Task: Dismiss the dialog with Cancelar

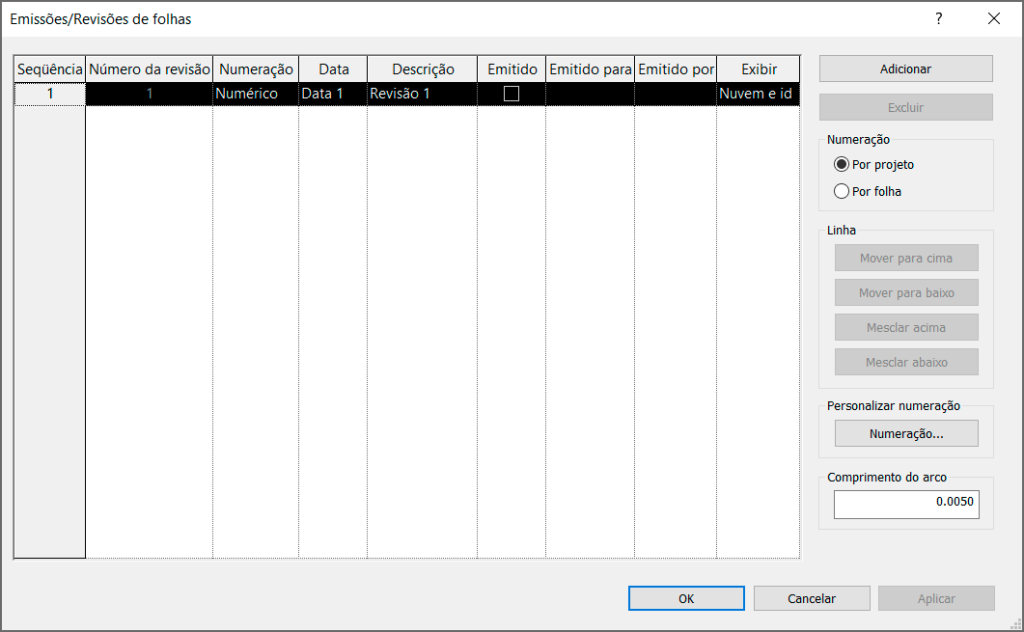Action: 811,598
